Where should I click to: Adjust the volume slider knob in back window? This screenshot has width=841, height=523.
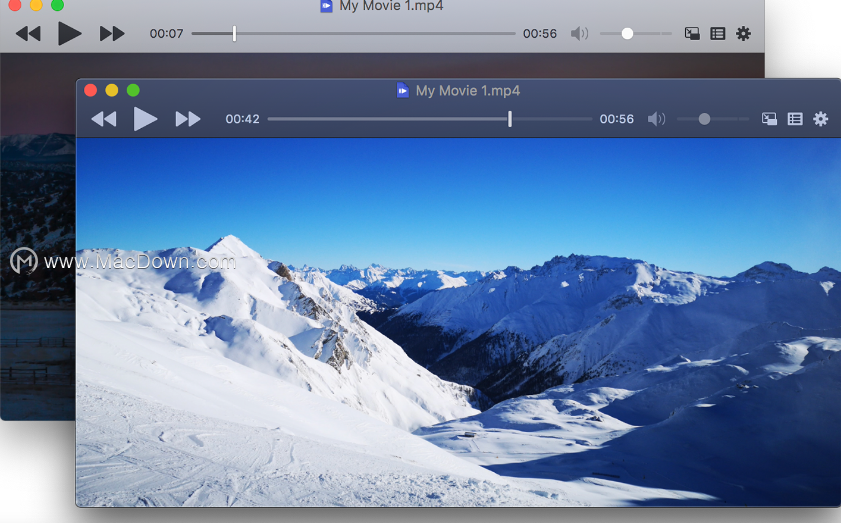click(627, 34)
